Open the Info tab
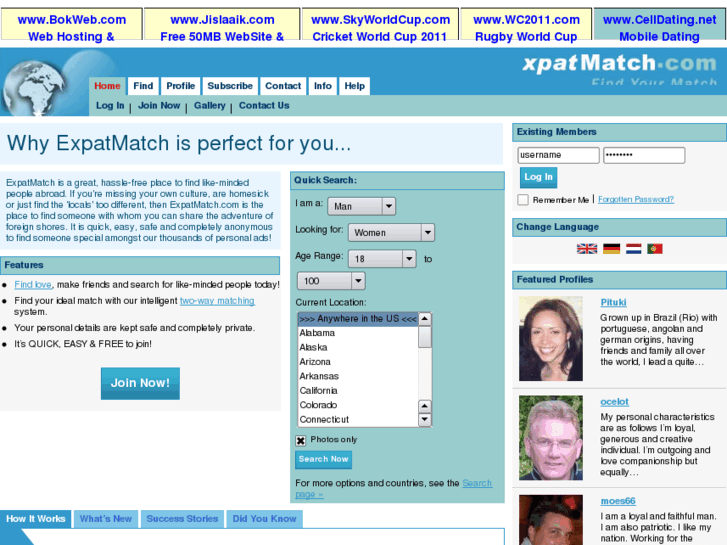The image size is (727, 545). [323, 86]
